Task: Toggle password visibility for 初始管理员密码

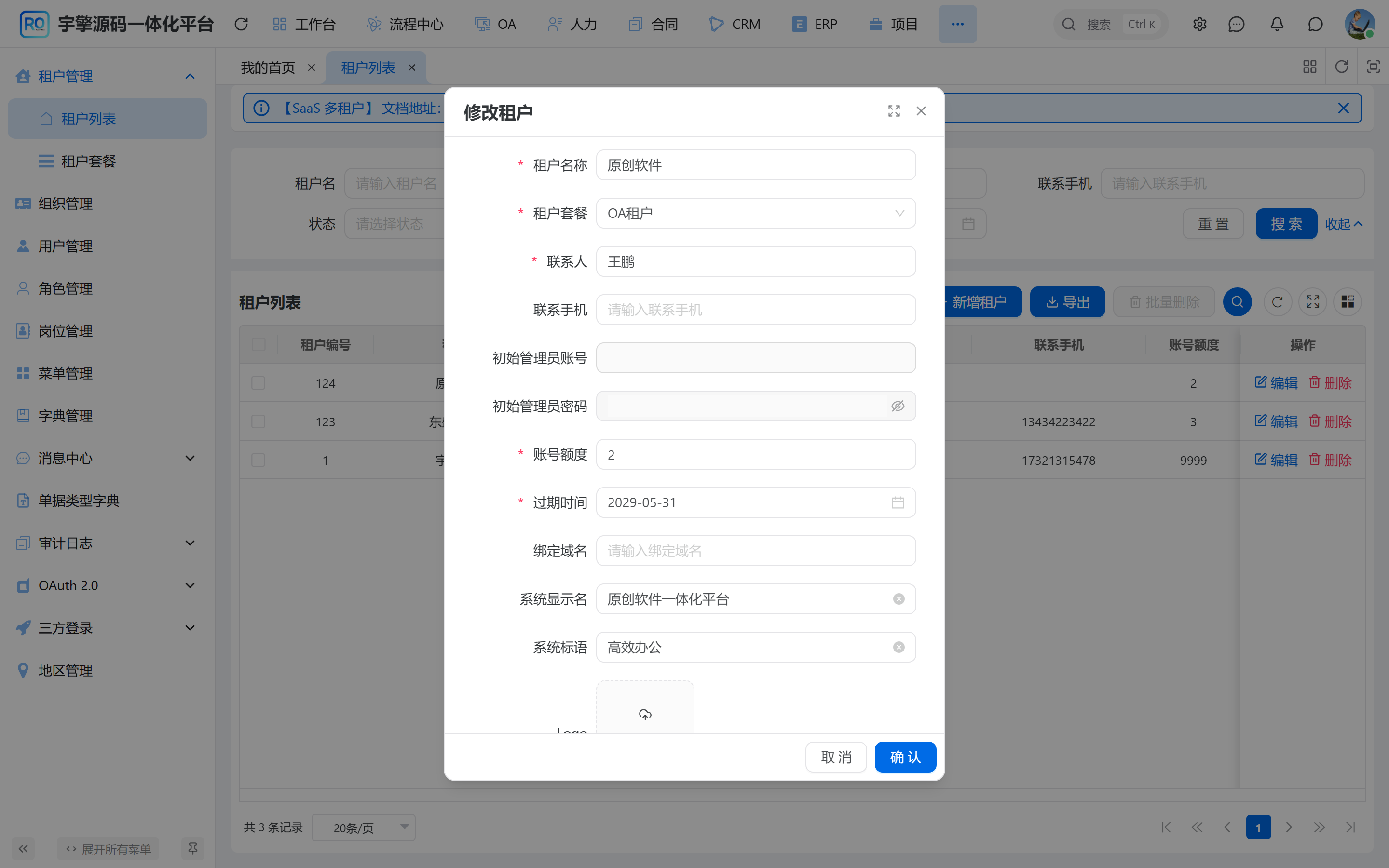Action: pos(898,406)
